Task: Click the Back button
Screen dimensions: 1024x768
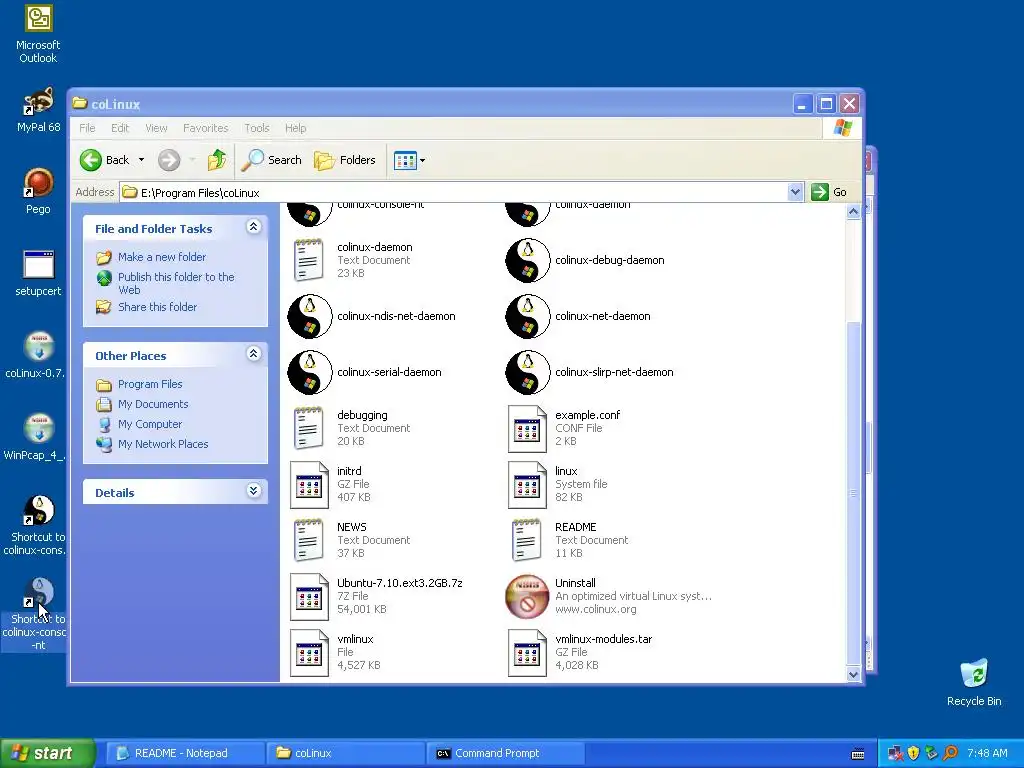Action: coord(104,160)
